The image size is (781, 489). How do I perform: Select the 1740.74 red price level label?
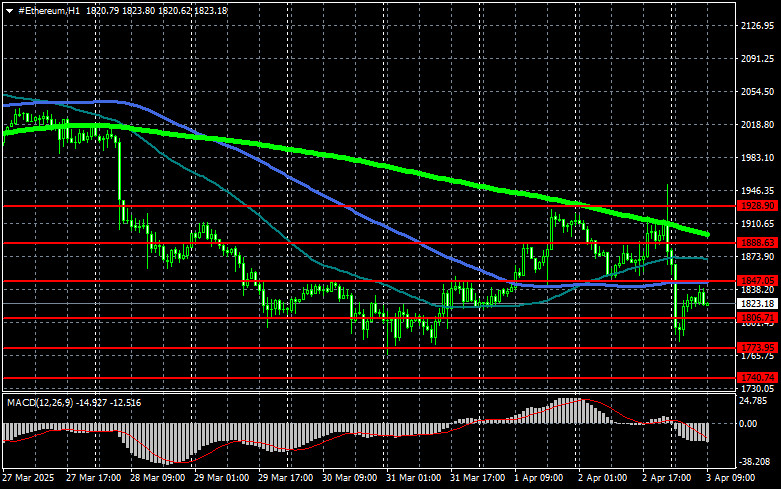(757, 378)
